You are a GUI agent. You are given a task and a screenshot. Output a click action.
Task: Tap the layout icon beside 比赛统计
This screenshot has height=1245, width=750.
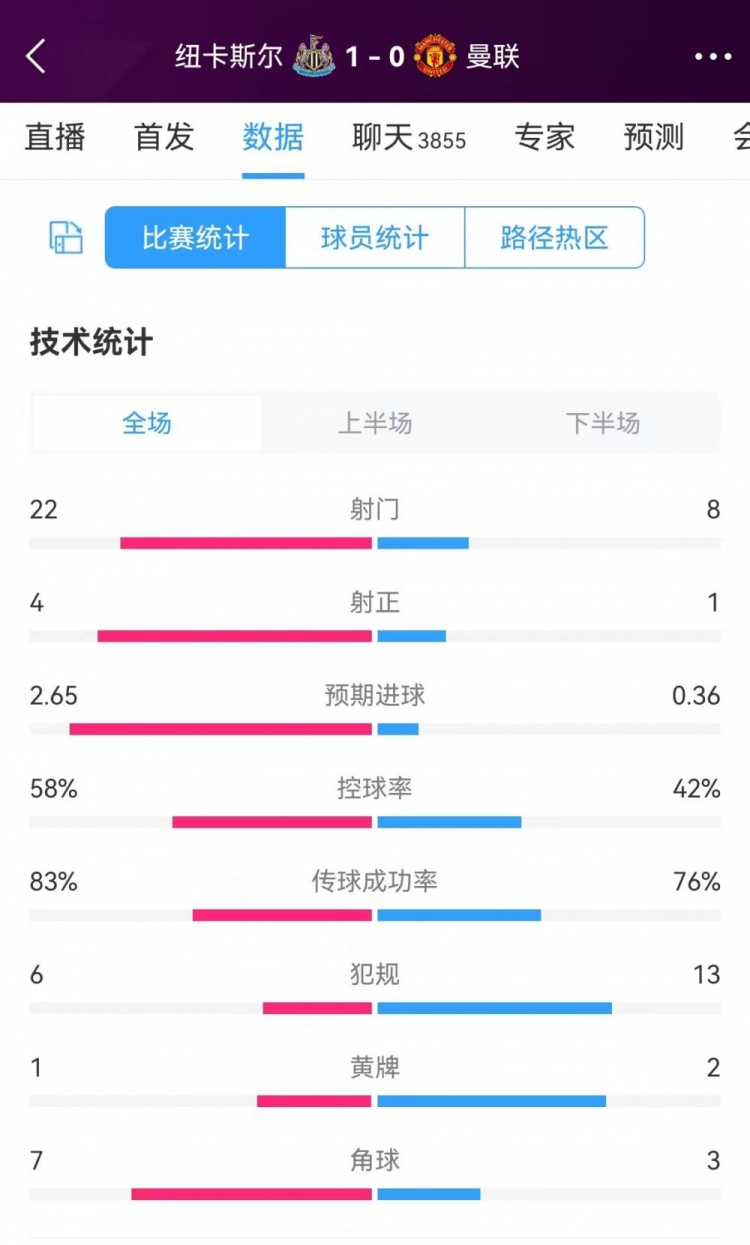coord(66,238)
